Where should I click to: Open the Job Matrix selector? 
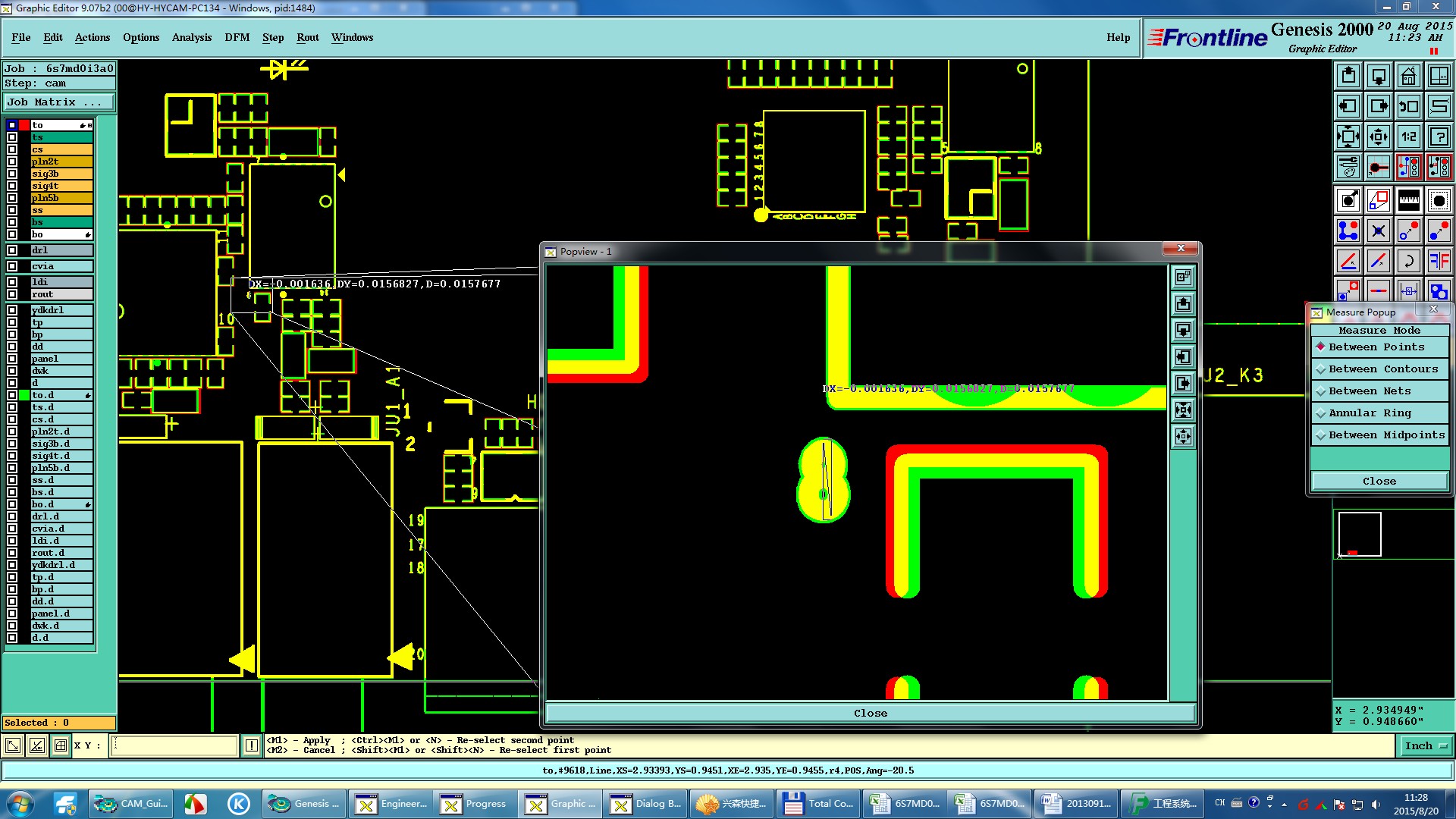pyautogui.click(x=59, y=102)
